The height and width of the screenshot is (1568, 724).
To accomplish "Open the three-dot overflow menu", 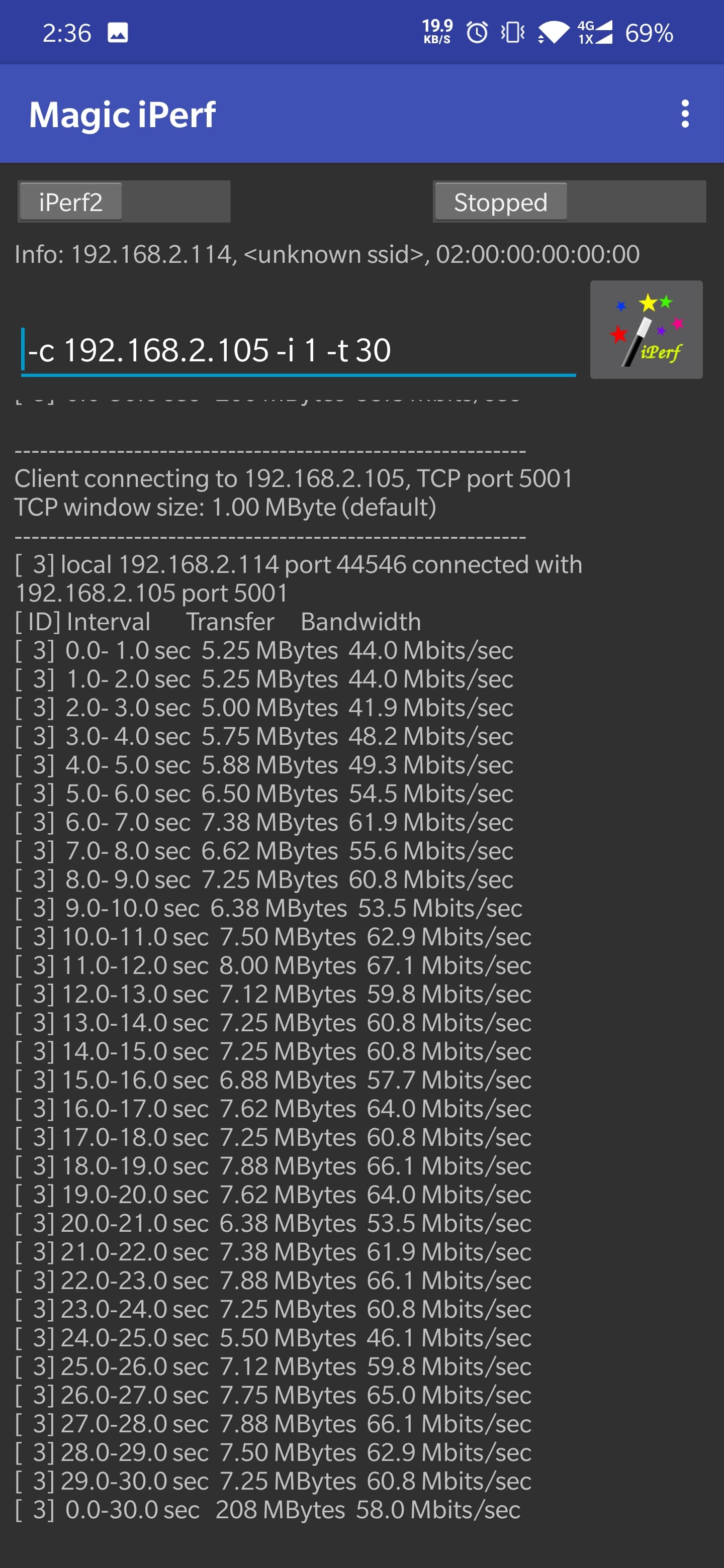I will point(684,113).
